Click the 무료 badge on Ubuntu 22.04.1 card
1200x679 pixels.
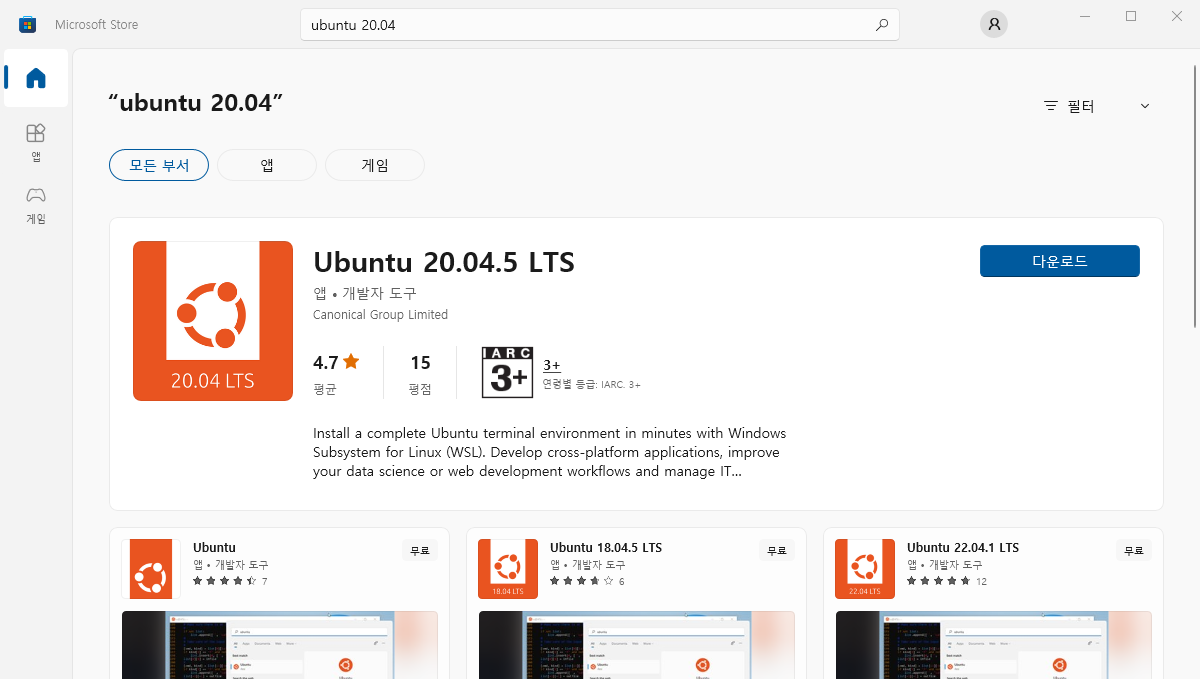(x=1134, y=551)
